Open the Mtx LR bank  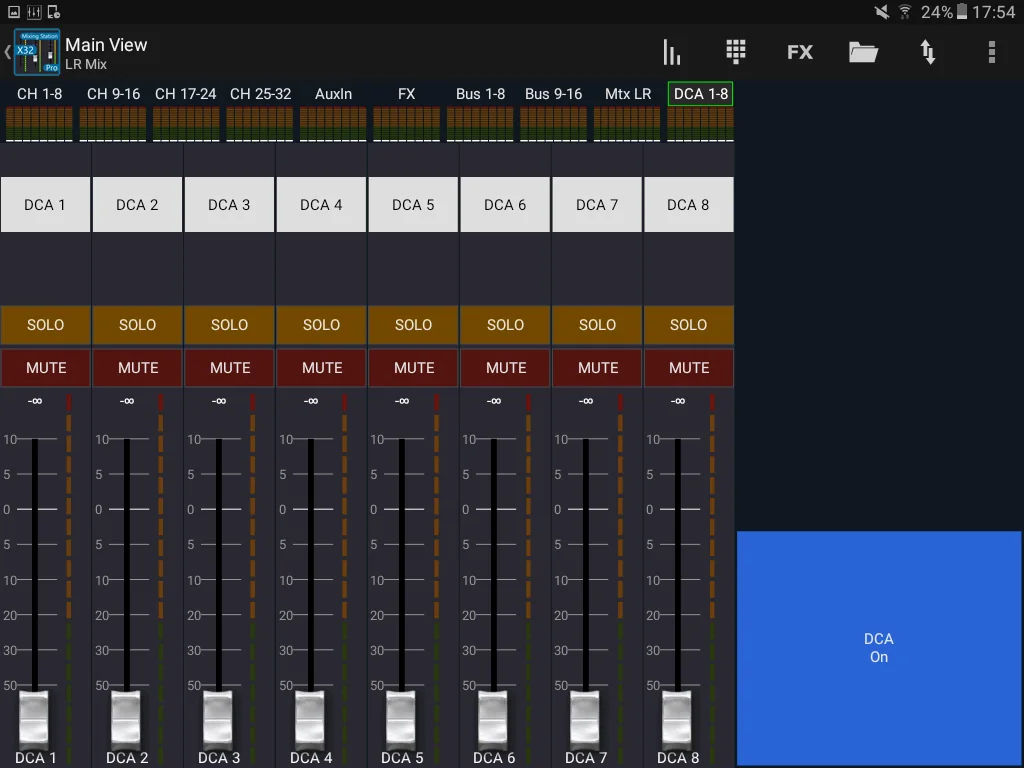[627, 93]
